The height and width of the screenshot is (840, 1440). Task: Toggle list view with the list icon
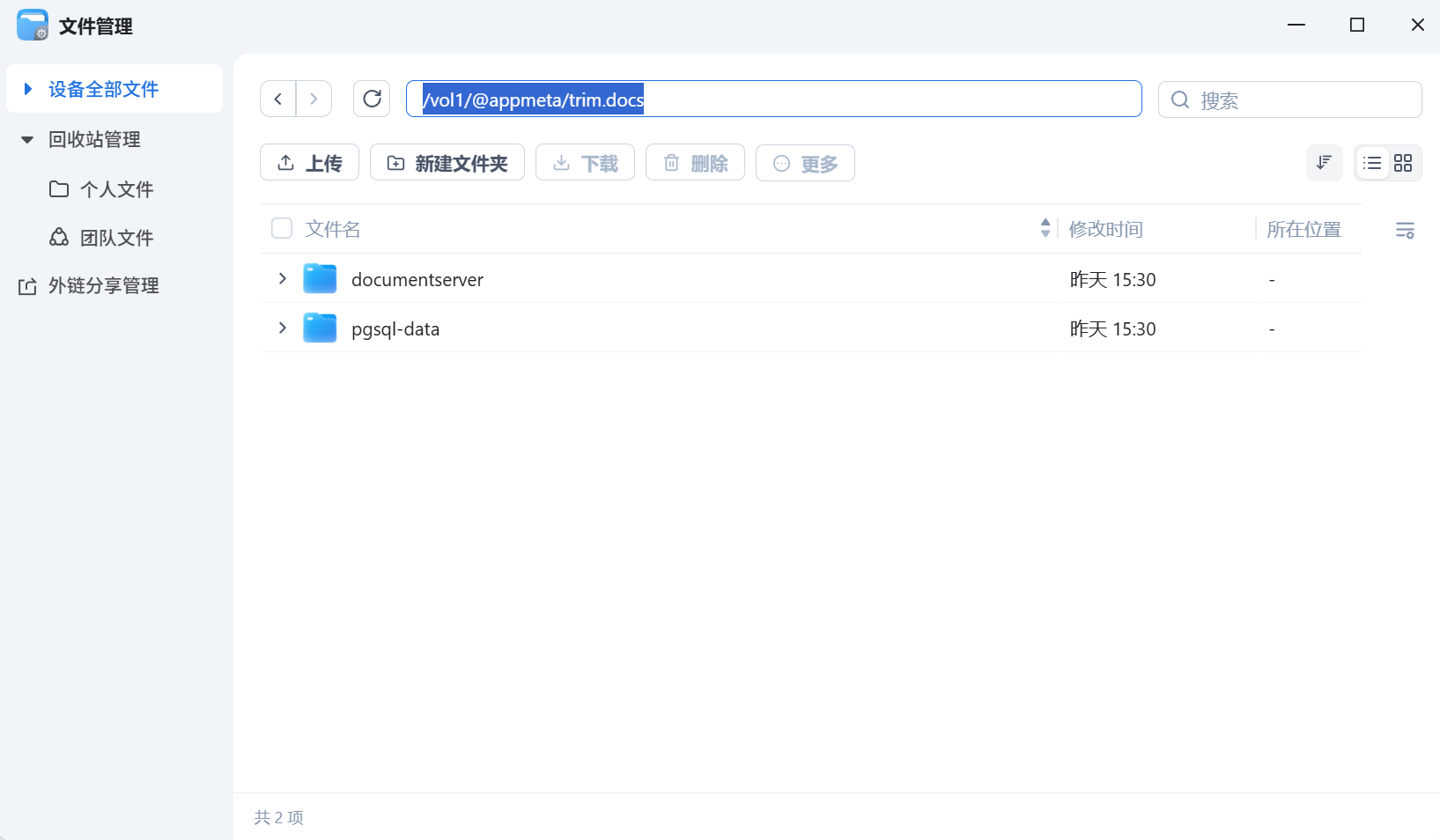click(x=1373, y=163)
